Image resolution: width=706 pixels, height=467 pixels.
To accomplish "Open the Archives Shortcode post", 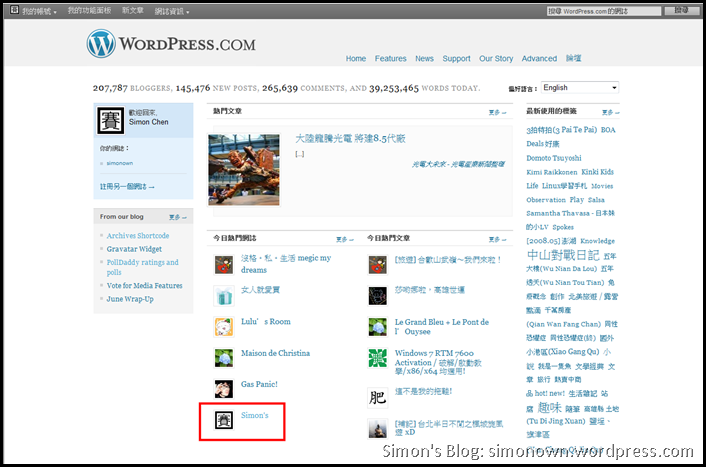I will (138, 236).
